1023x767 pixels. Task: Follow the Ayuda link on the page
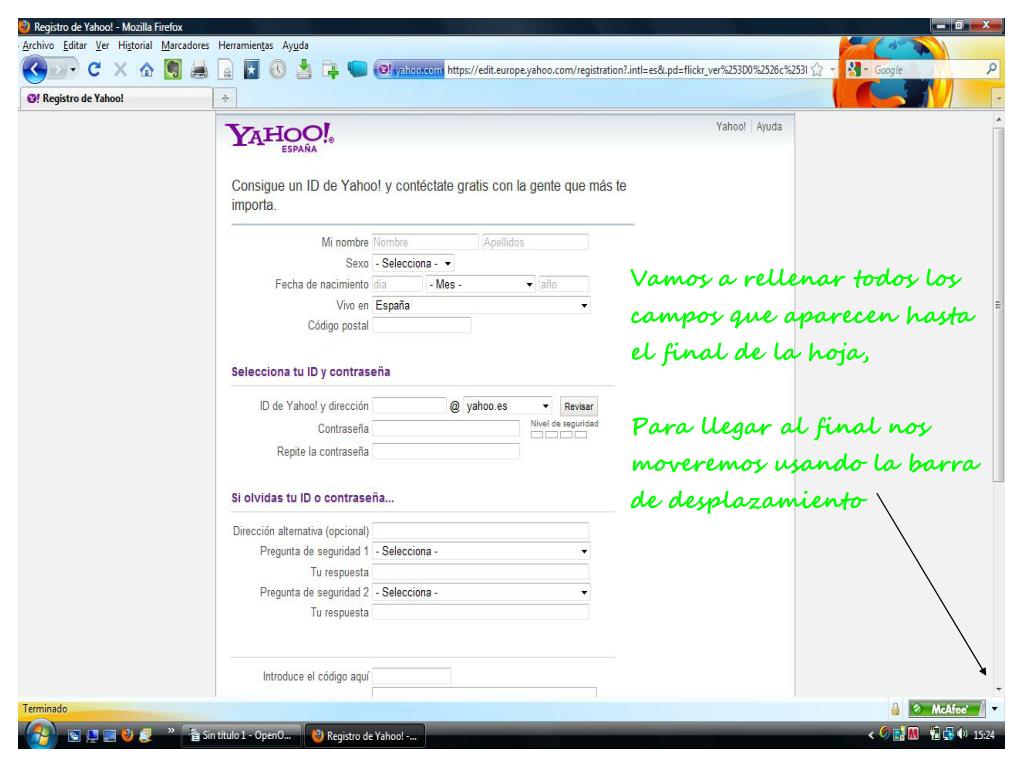[769, 127]
